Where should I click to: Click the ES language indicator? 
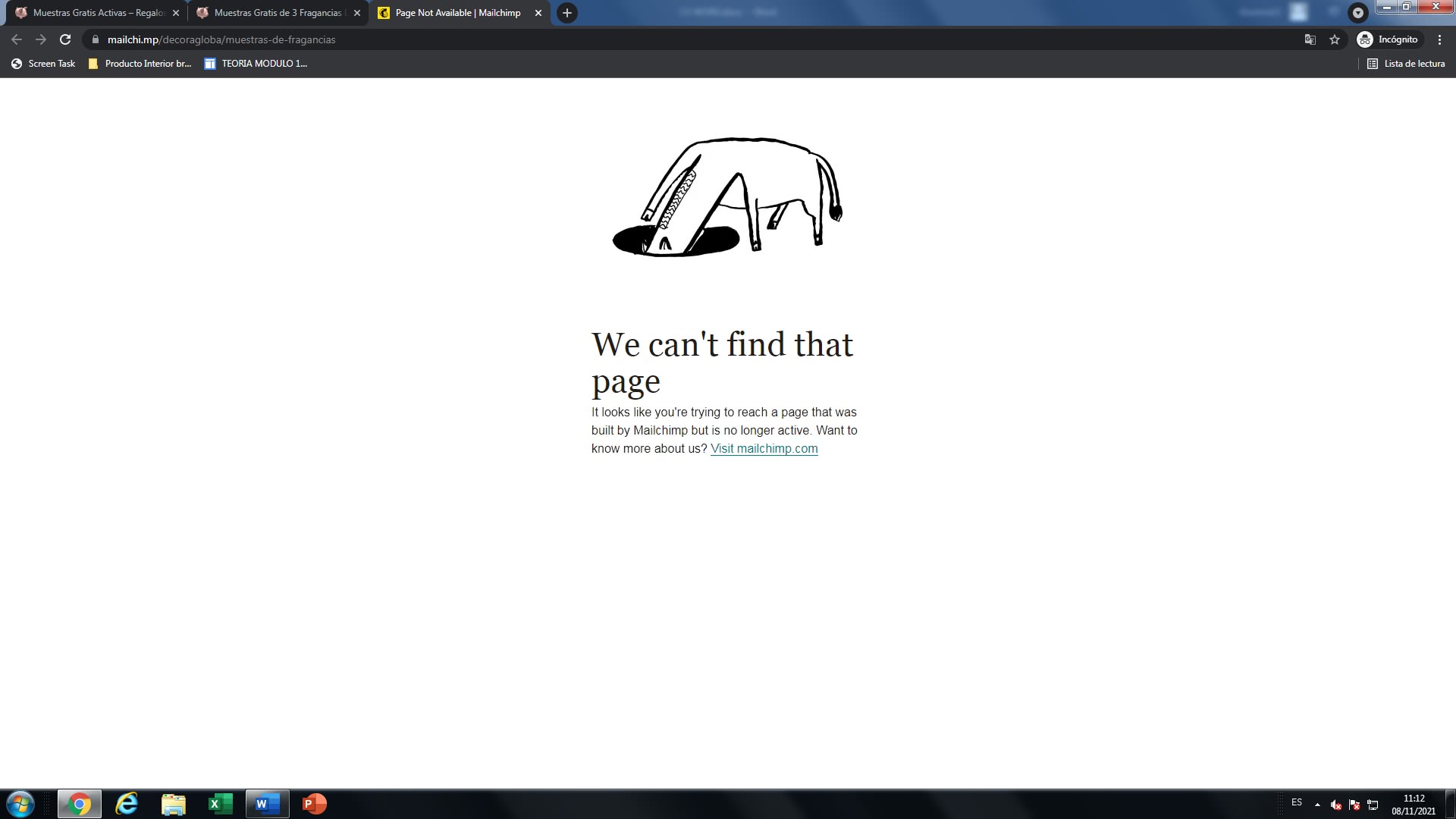pyautogui.click(x=1297, y=802)
